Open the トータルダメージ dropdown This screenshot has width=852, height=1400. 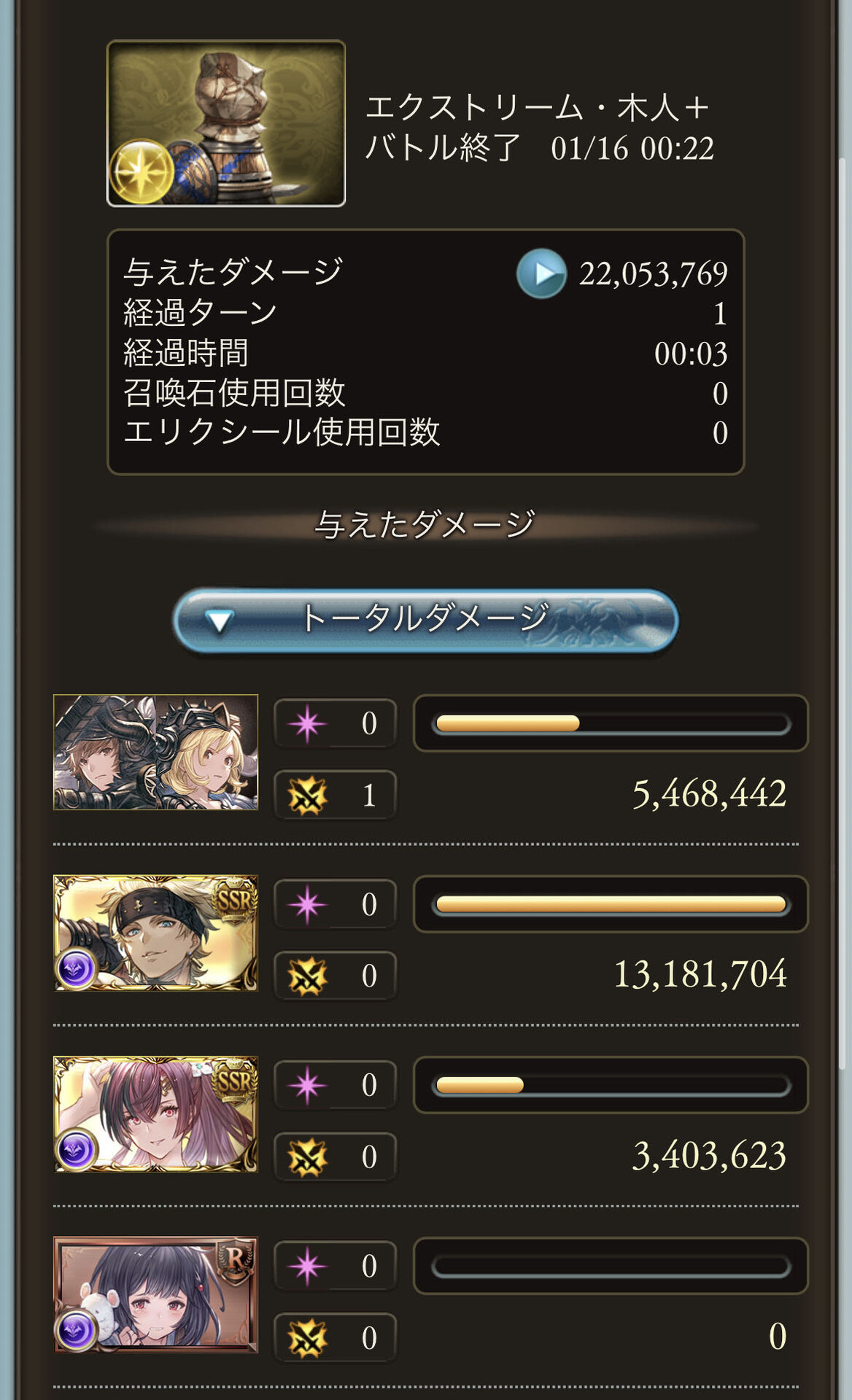[x=426, y=620]
